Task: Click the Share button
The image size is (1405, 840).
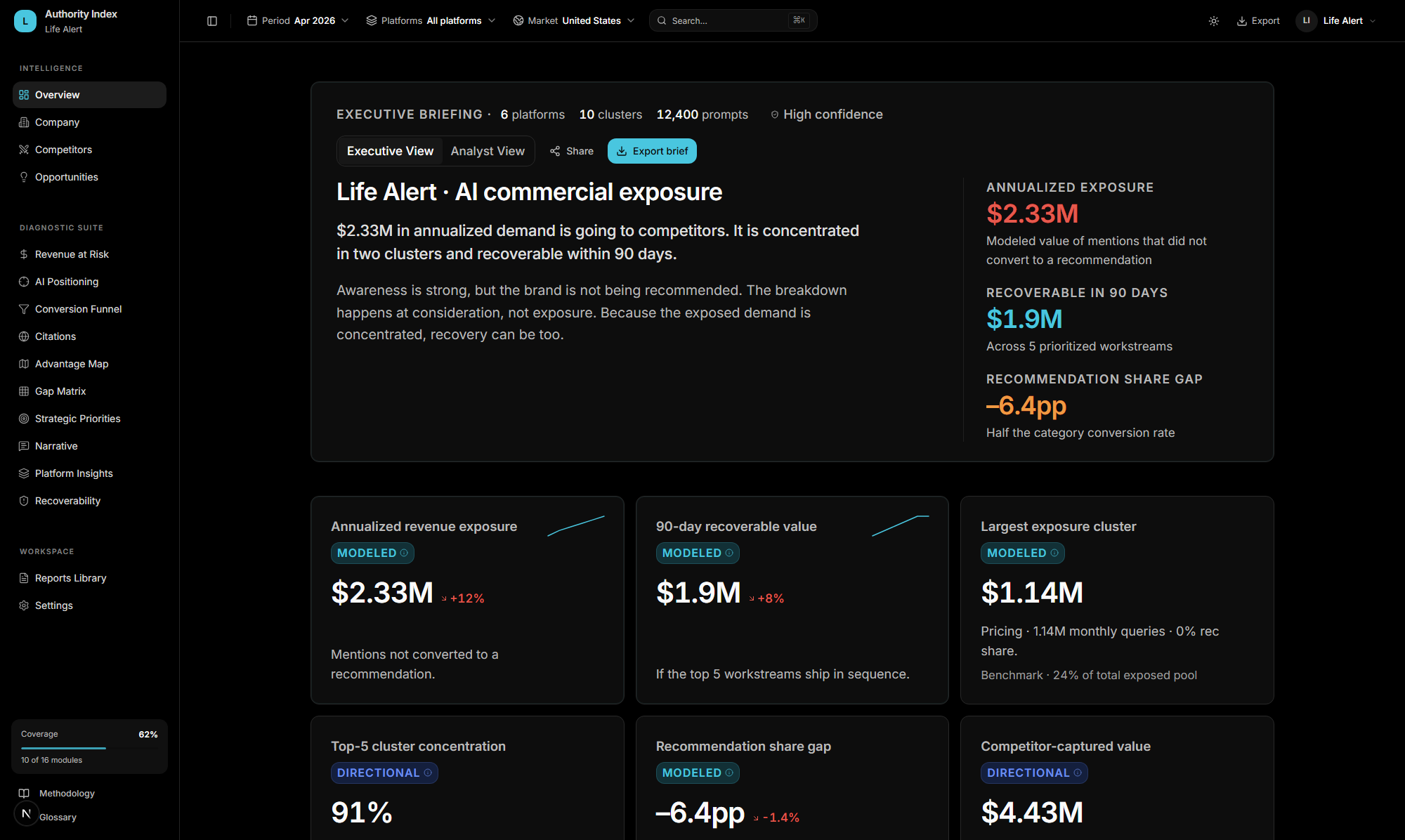Action: pyautogui.click(x=571, y=151)
